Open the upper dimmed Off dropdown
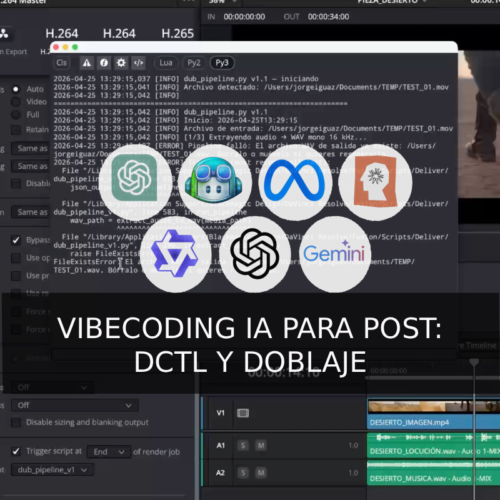The image size is (500, 500). click(52, 387)
